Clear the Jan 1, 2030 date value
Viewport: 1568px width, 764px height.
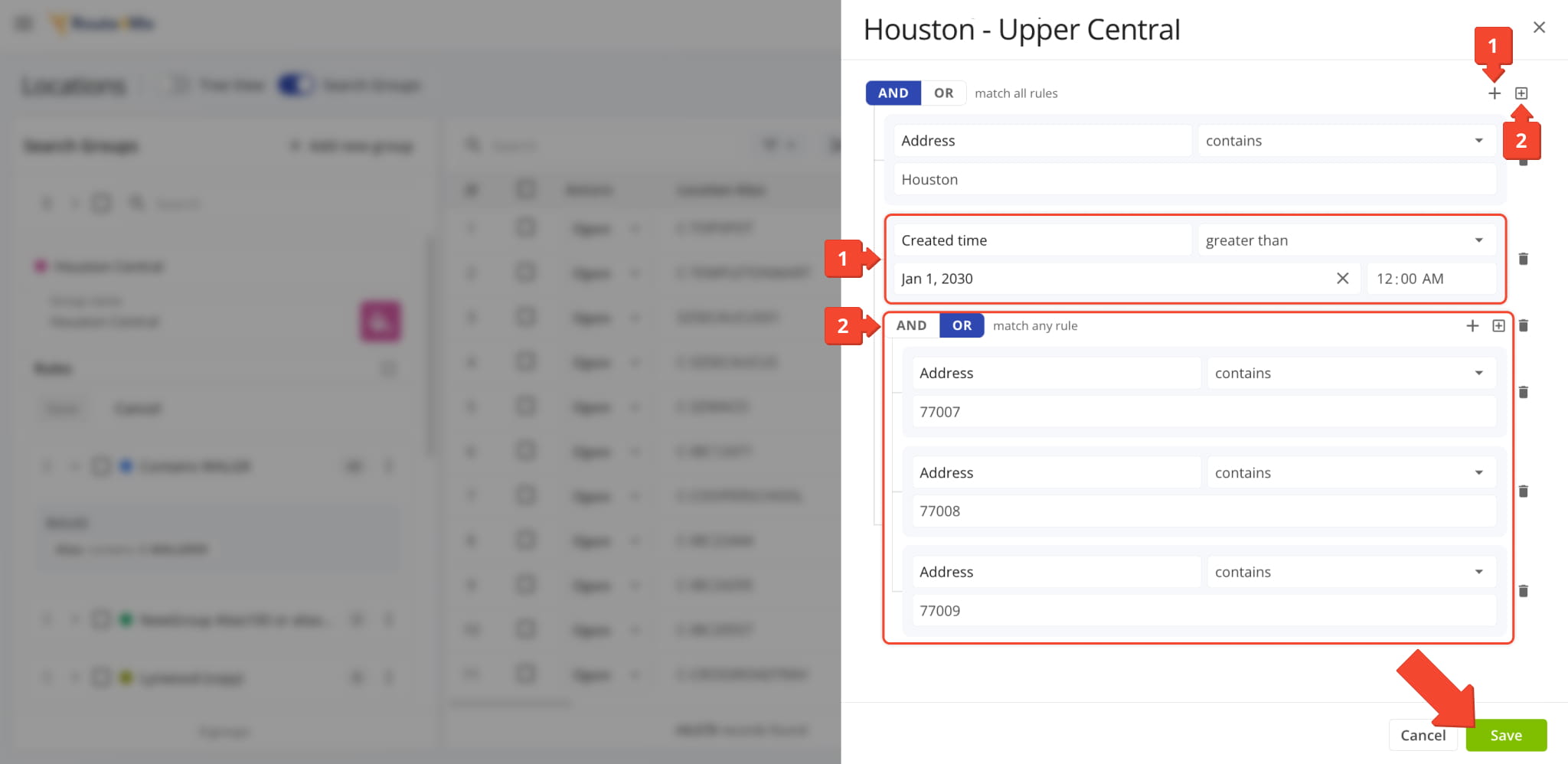point(1342,279)
